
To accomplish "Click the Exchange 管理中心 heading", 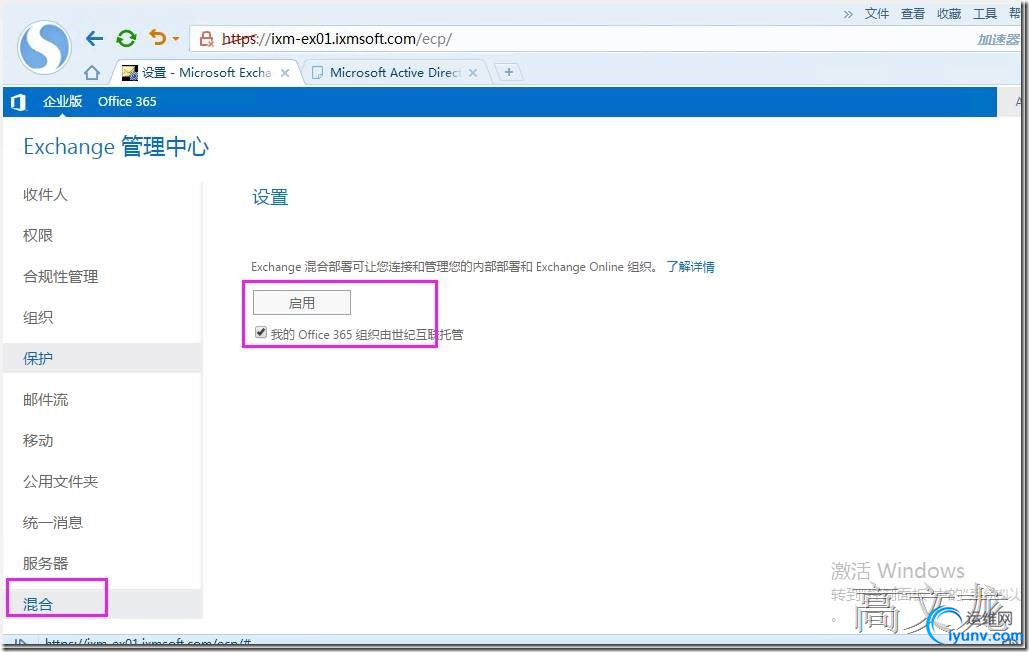I will (116, 146).
